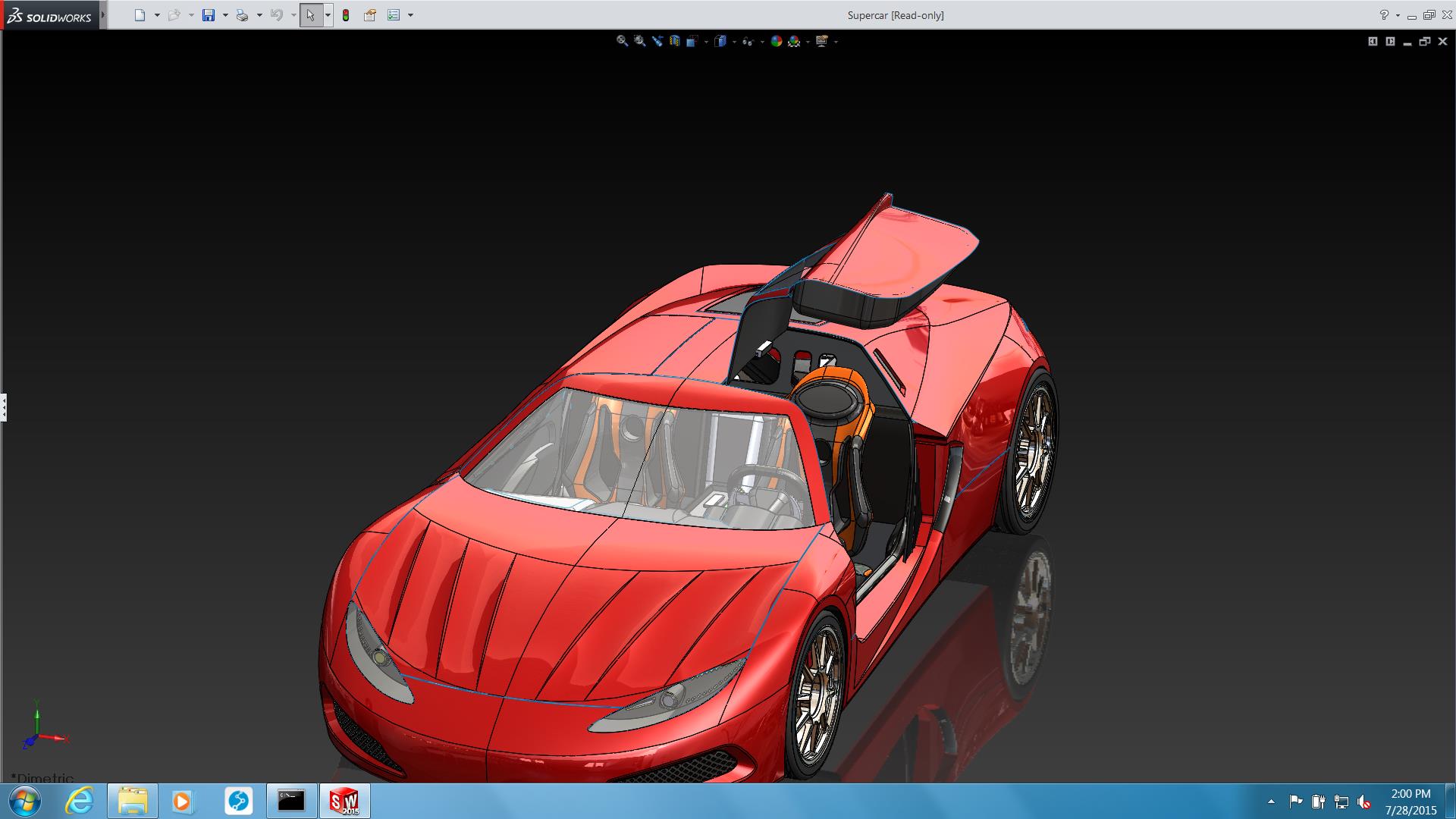
Task: Click the Print icon
Action: pos(243,15)
